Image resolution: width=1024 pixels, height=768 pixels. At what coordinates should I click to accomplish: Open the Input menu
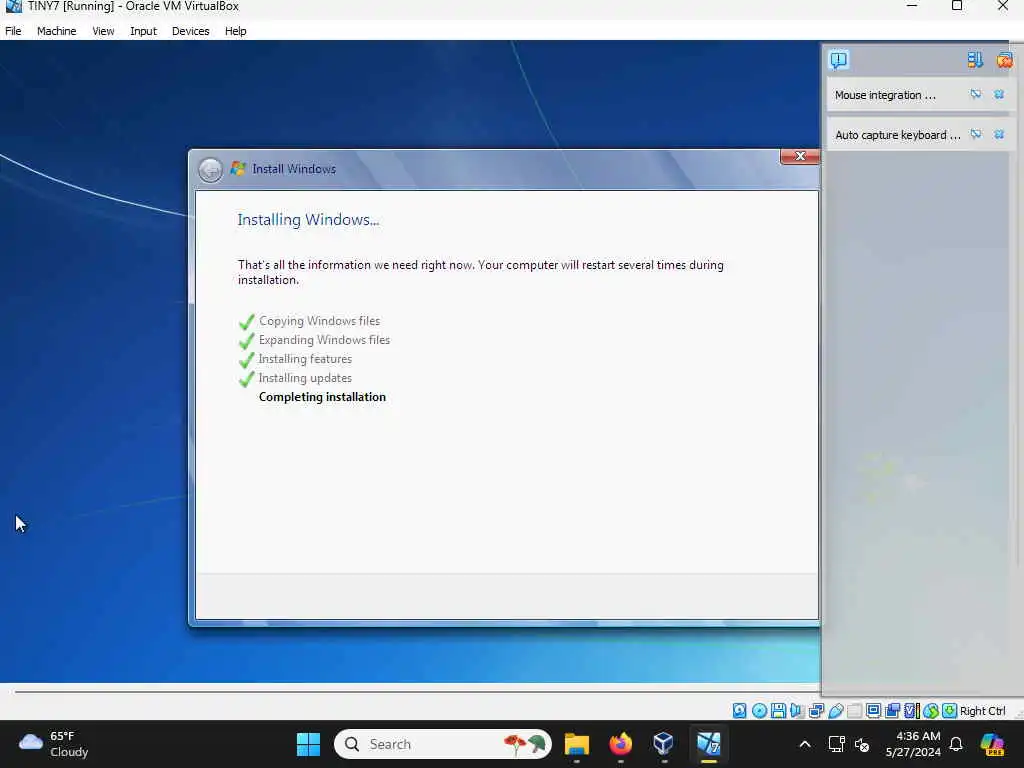[x=143, y=31]
